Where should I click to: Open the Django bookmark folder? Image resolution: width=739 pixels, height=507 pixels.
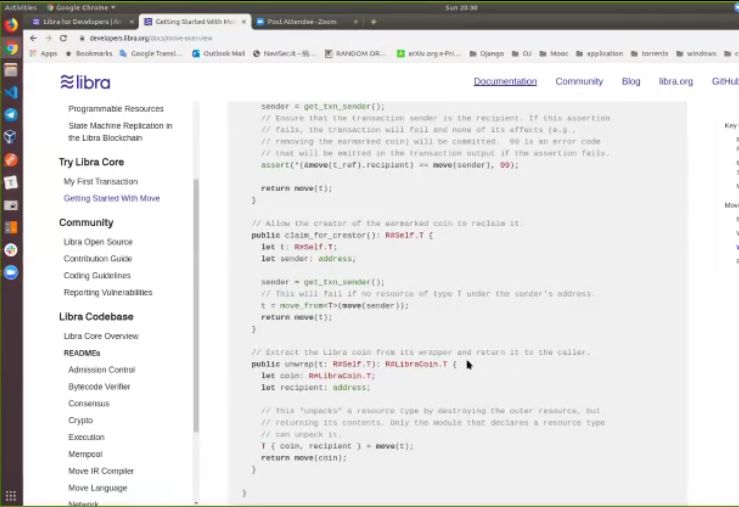point(487,54)
